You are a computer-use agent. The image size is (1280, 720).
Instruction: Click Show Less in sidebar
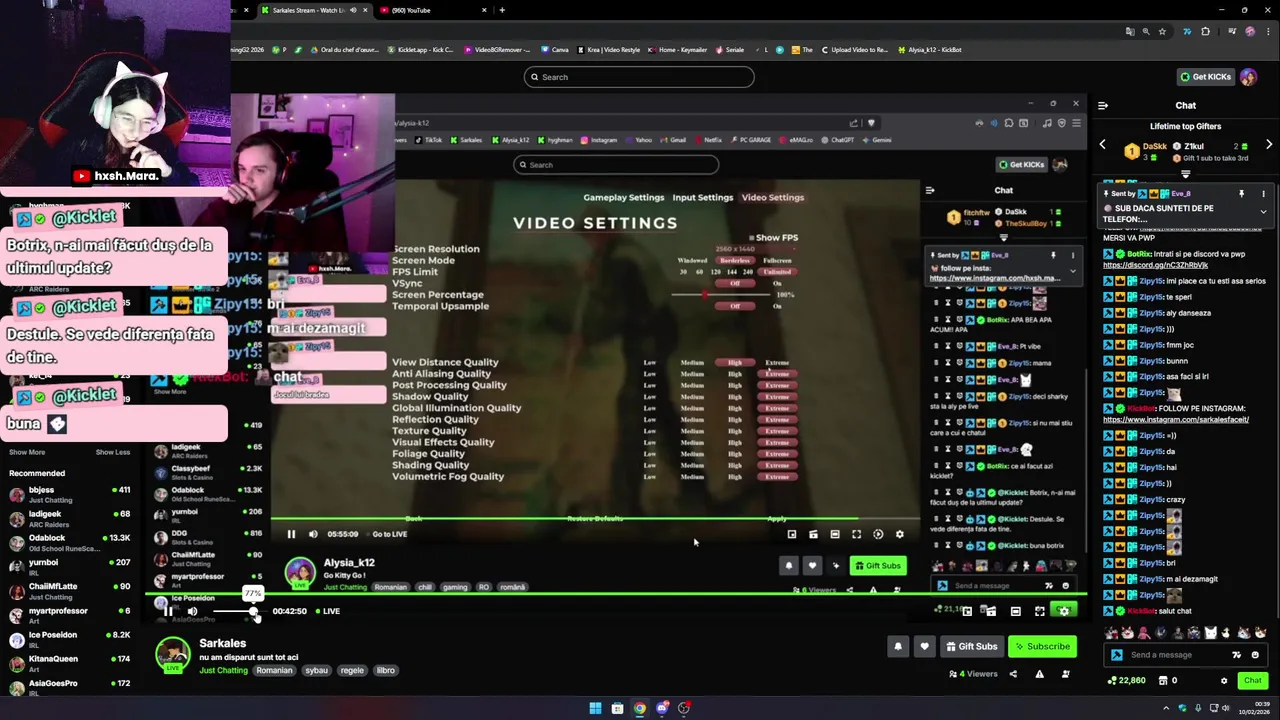tap(113, 452)
